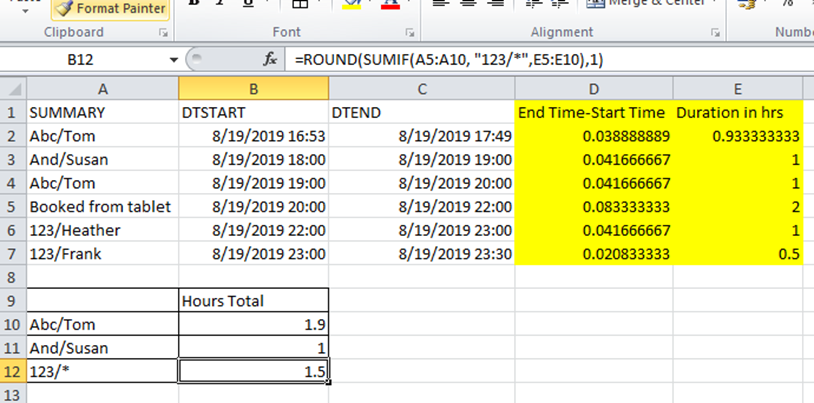Viewport: 814px width, 403px height.
Task: Click the Merge & Center button
Action: [x=648, y=4]
